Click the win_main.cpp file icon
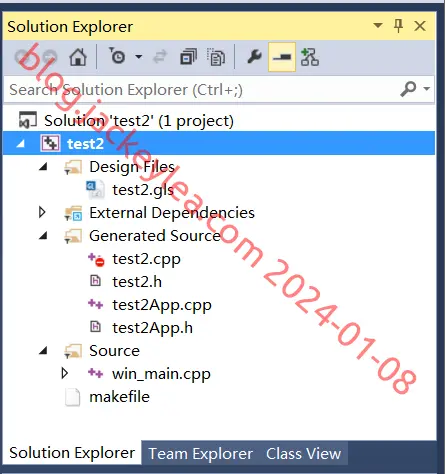Image resolution: width=445 pixels, height=474 pixels. [95, 373]
